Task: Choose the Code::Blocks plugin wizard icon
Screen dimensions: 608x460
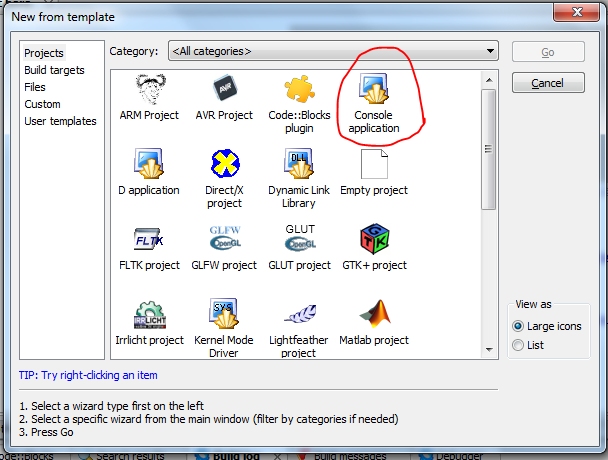Action: (299, 90)
